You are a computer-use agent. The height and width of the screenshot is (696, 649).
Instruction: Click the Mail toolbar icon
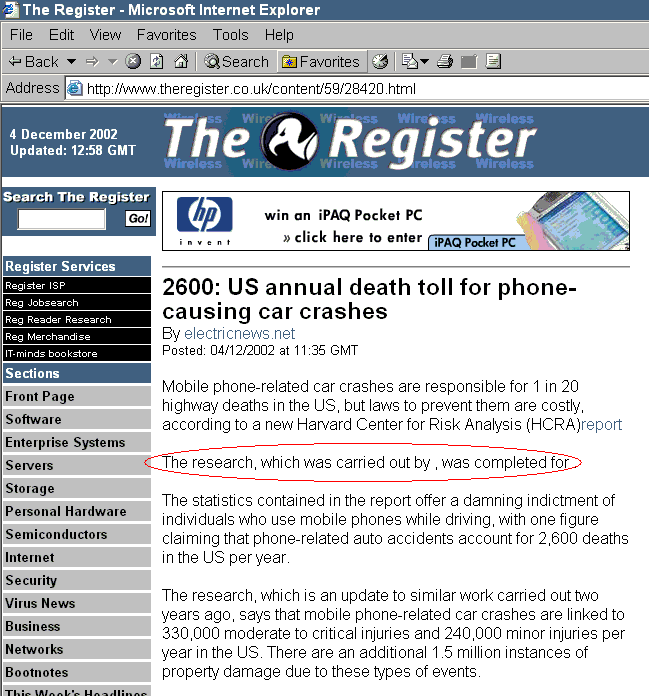point(410,61)
